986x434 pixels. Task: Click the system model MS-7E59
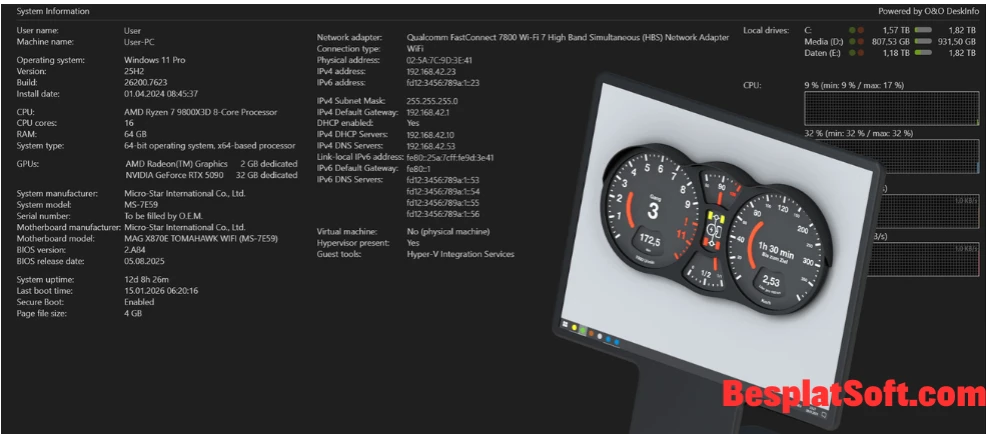pos(143,205)
